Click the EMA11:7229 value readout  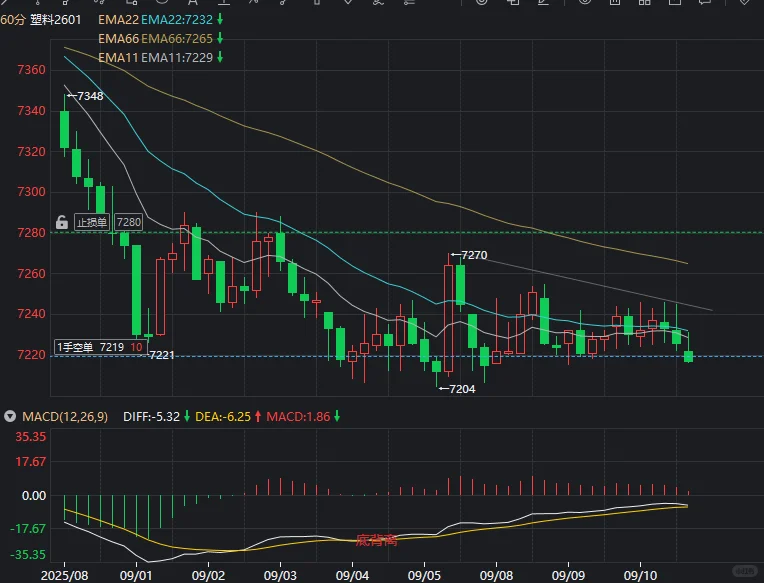pos(177,57)
